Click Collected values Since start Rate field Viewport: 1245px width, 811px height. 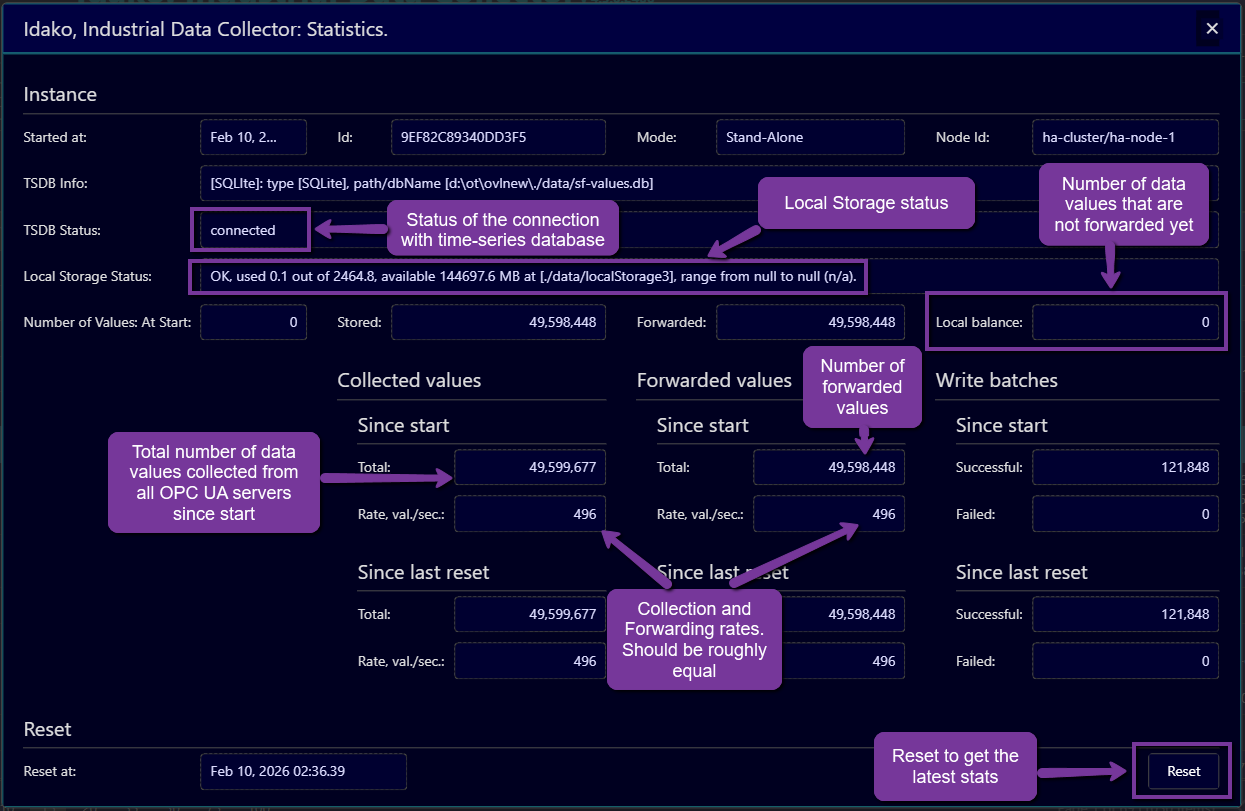tap(529, 514)
